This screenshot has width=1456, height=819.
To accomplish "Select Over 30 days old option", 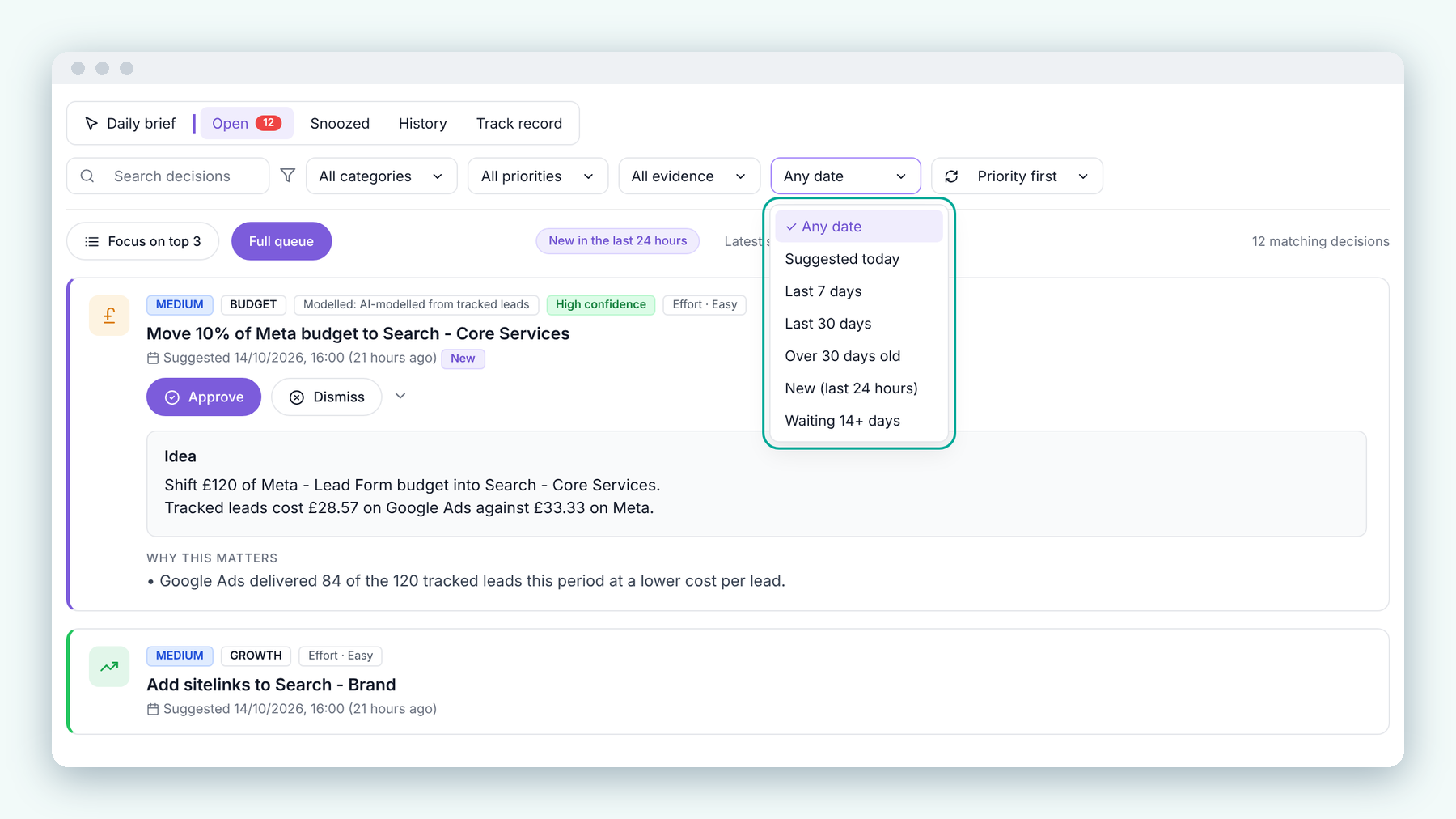I will (x=859, y=356).
